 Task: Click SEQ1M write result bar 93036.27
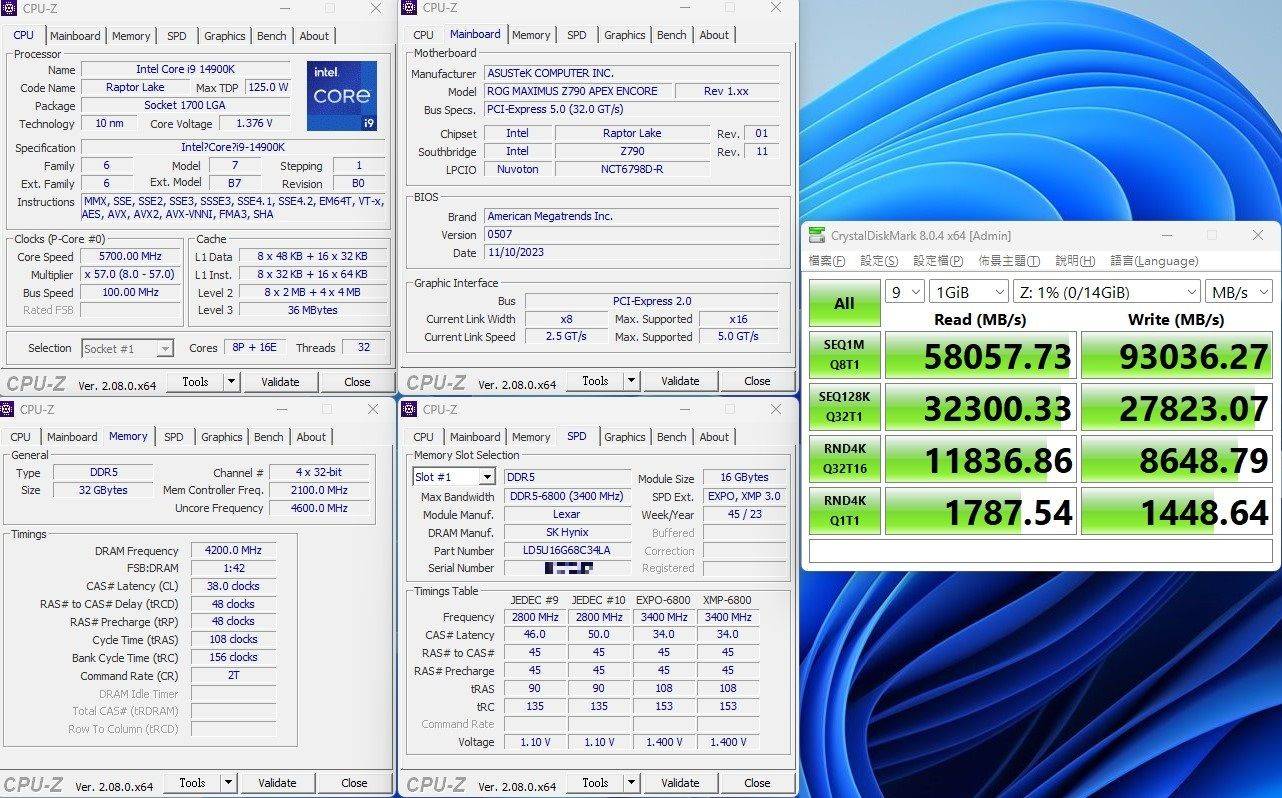tap(1177, 356)
